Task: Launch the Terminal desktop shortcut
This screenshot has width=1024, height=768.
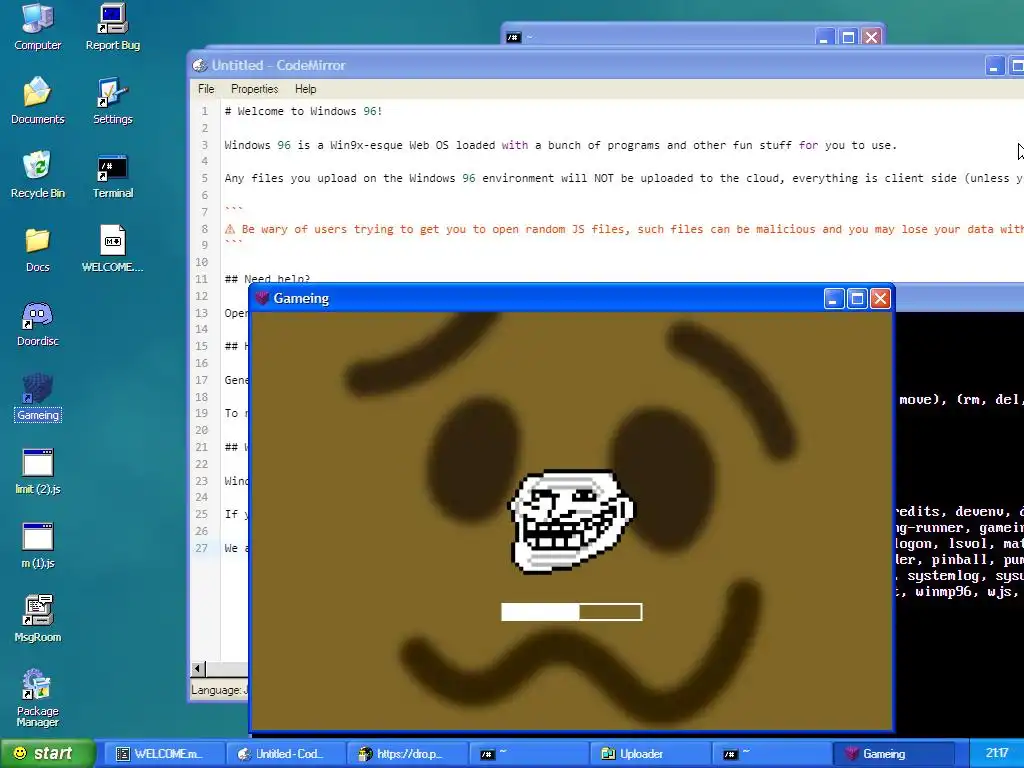Action: click(112, 174)
